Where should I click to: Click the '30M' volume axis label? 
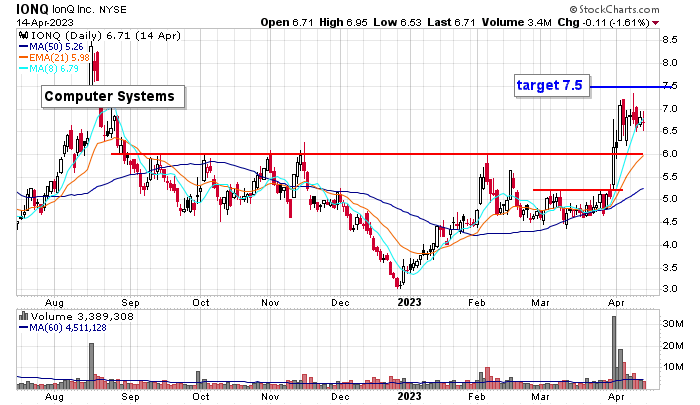coord(673,324)
